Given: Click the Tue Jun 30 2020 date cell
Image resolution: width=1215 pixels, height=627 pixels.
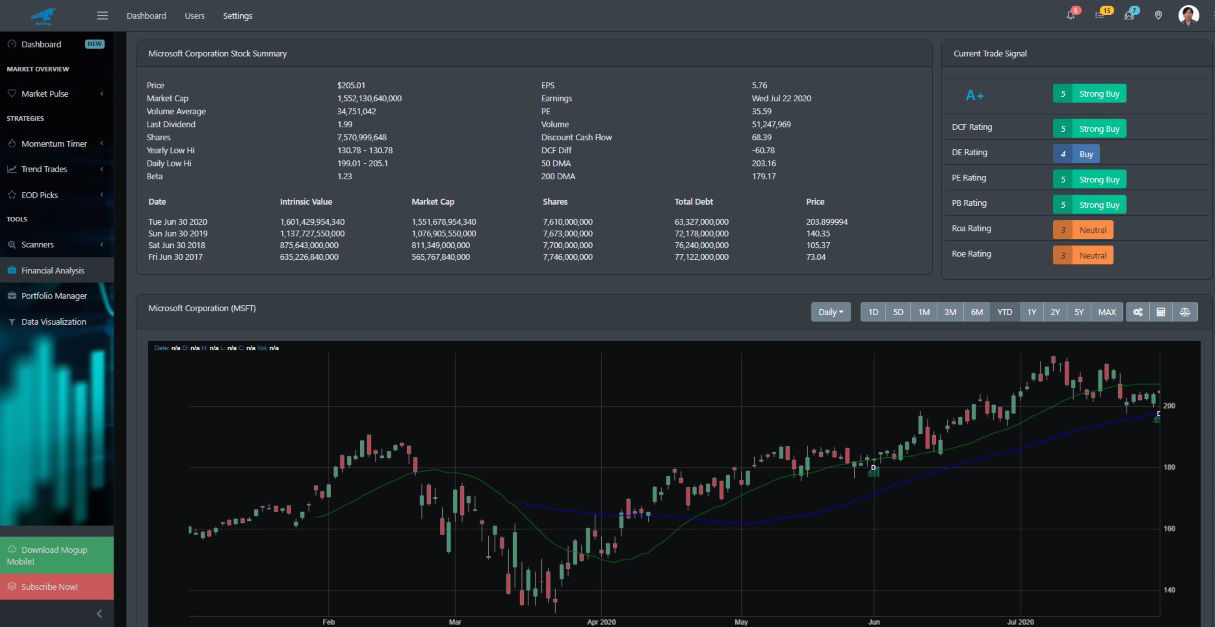Looking at the screenshot, I should click(179, 222).
